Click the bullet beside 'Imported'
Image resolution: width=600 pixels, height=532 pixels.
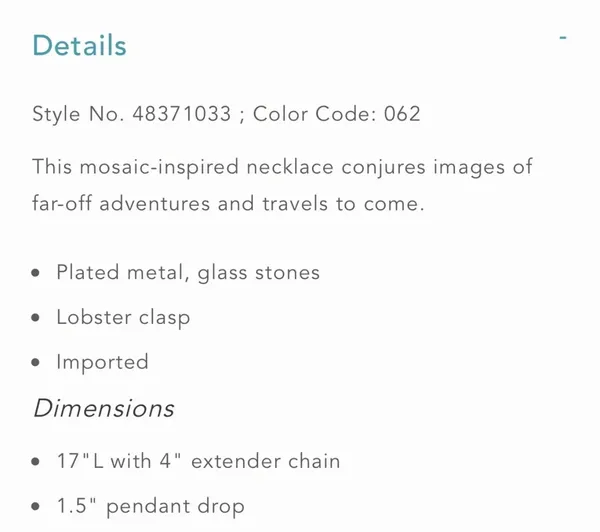coord(36,362)
